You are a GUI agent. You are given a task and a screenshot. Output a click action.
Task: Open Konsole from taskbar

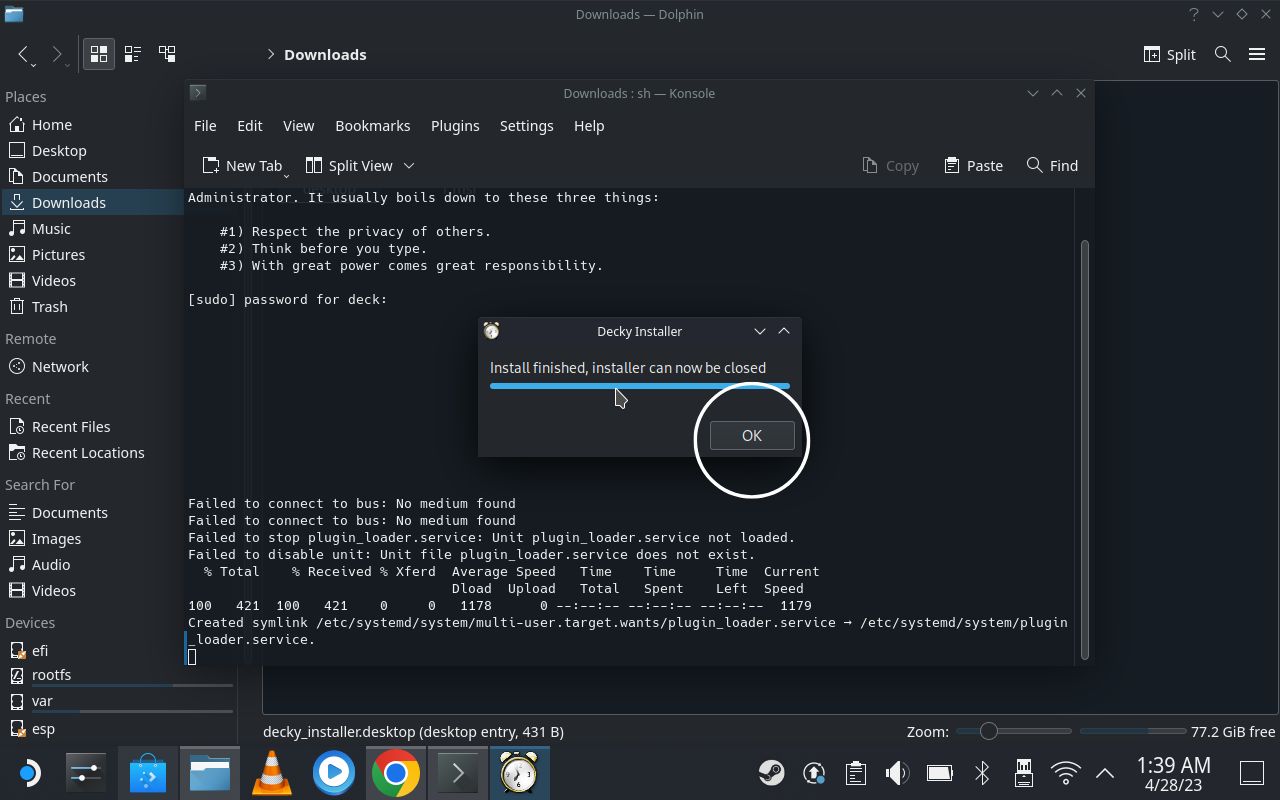458,773
